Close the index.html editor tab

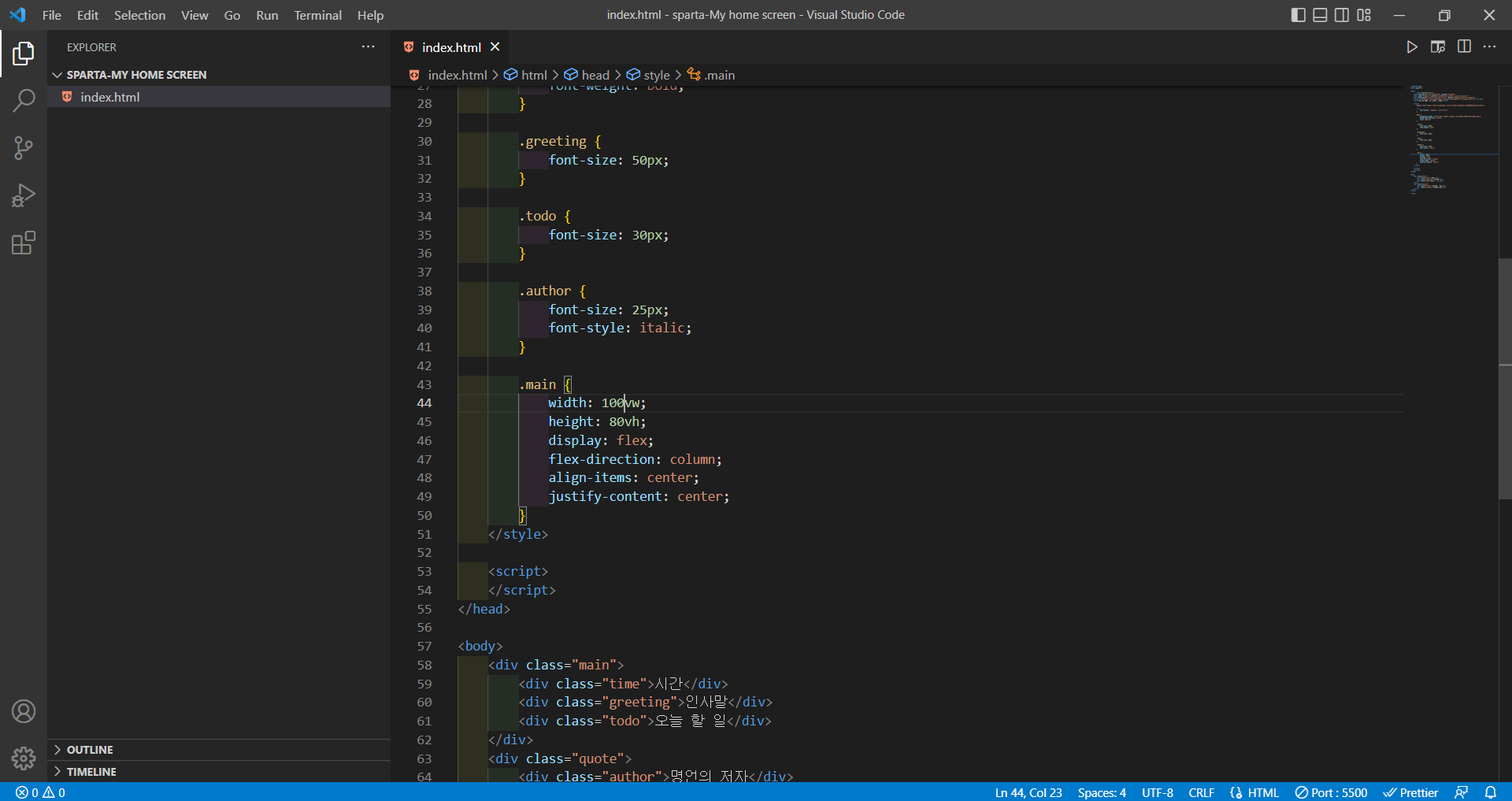click(495, 47)
